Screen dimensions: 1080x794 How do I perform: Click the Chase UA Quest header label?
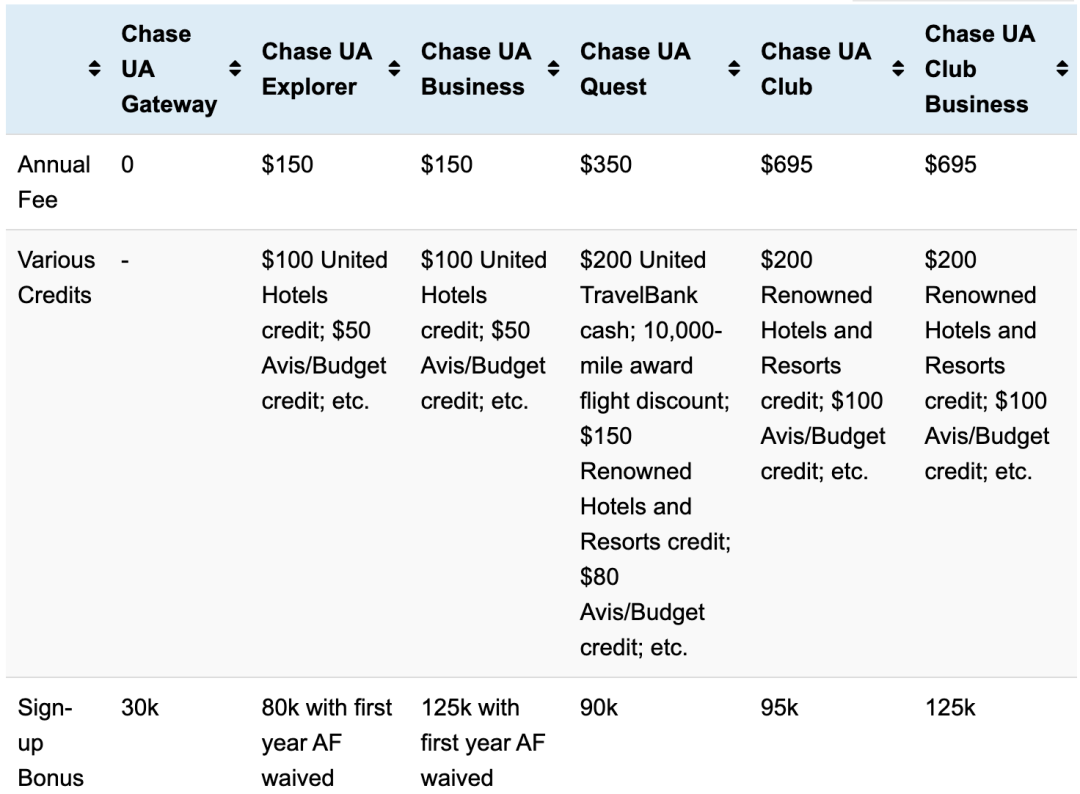click(x=635, y=69)
